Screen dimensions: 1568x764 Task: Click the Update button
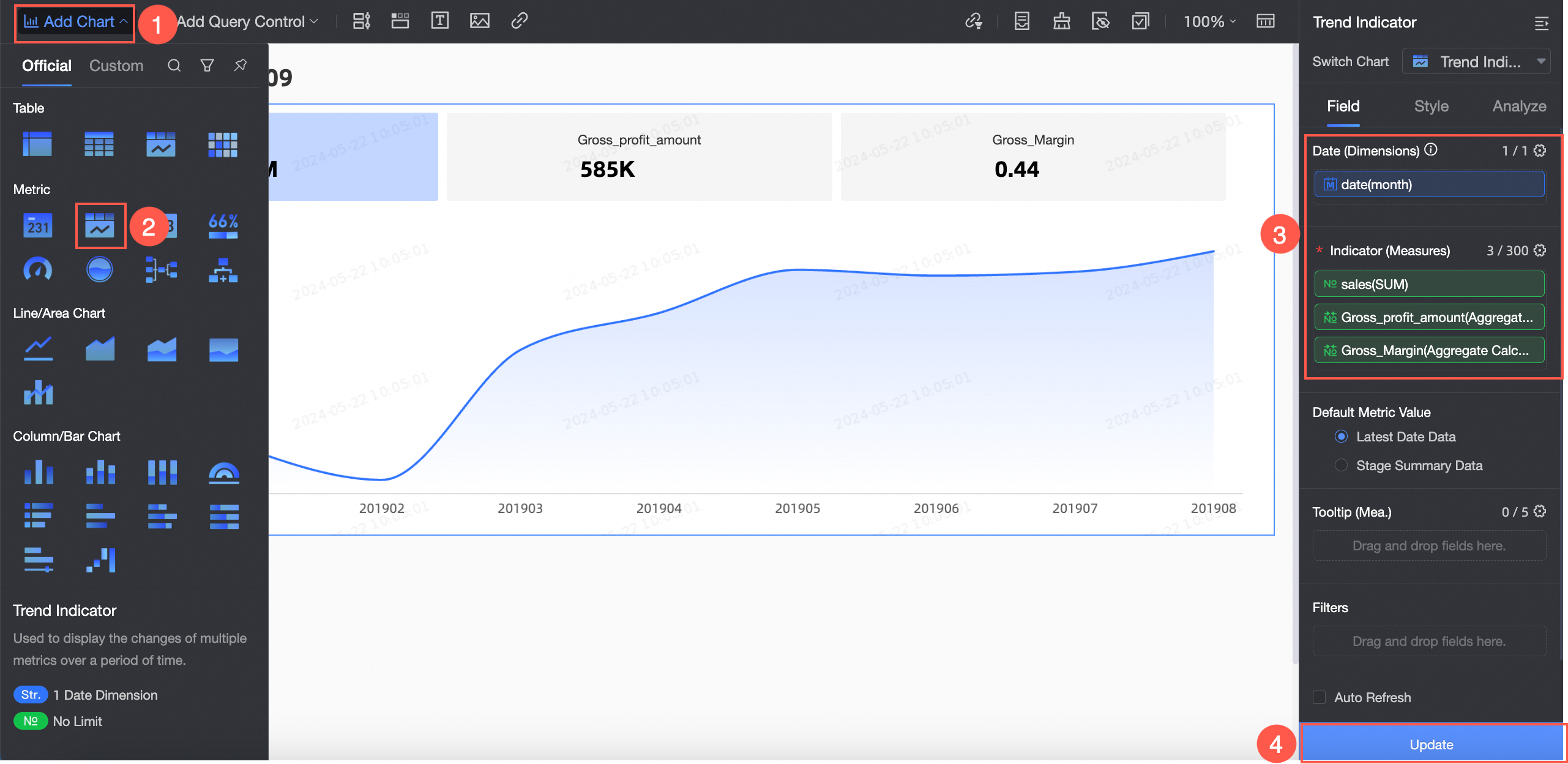coord(1431,744)
